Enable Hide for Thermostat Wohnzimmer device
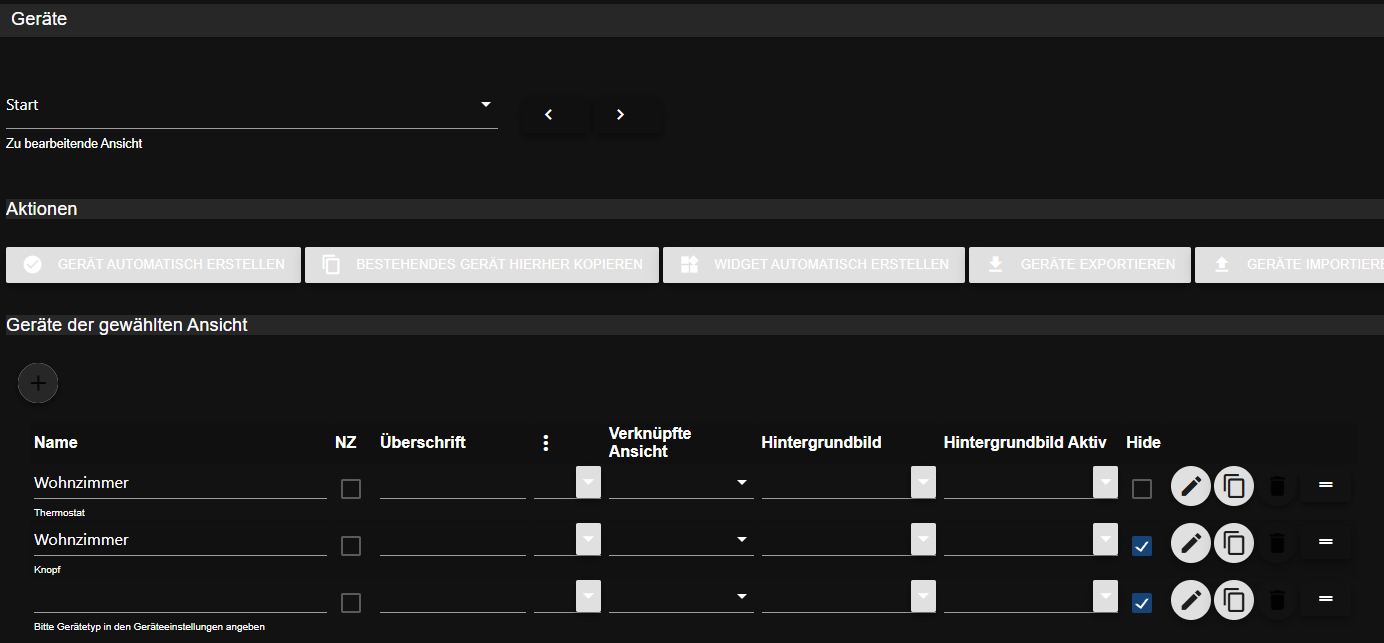Screen dimensions: 1384x643 (1142, 489)
